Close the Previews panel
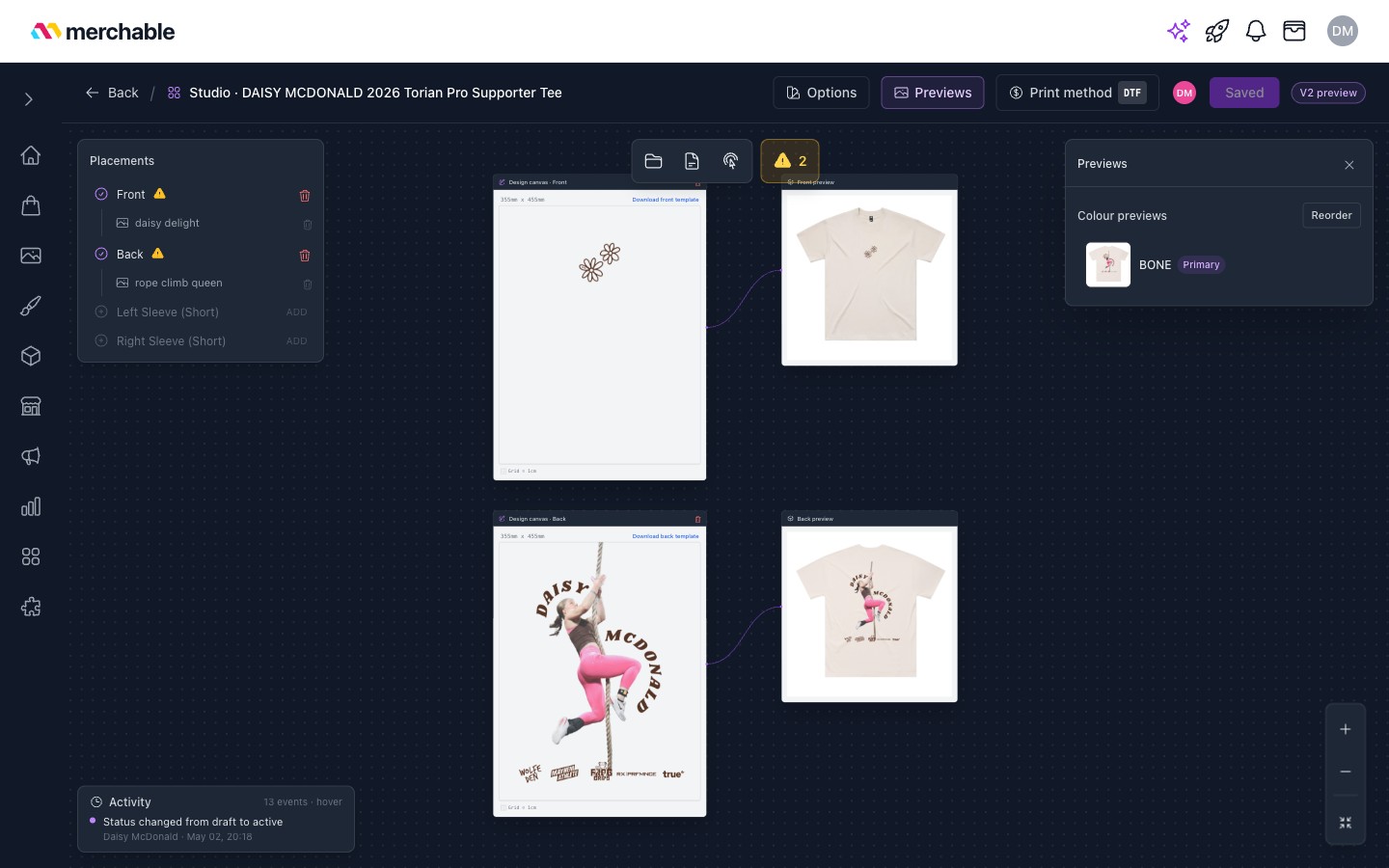Viewport: 1389px width, 868px height. pos(1349,165)
